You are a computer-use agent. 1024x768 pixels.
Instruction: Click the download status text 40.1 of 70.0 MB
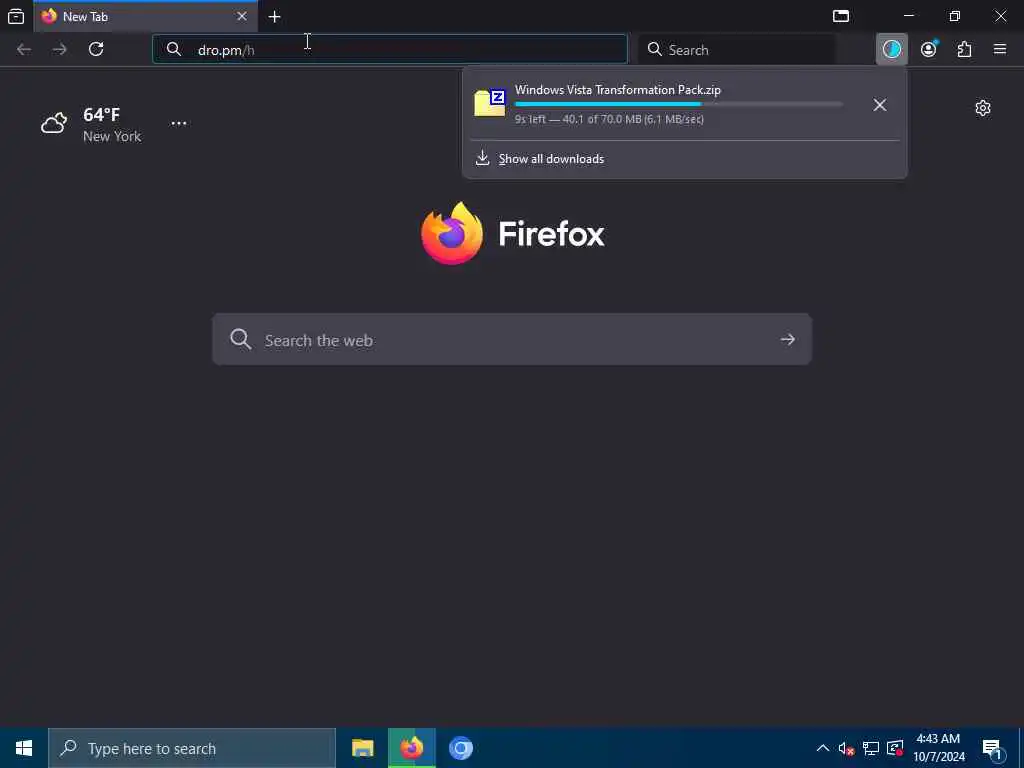(x=609, y=119)
